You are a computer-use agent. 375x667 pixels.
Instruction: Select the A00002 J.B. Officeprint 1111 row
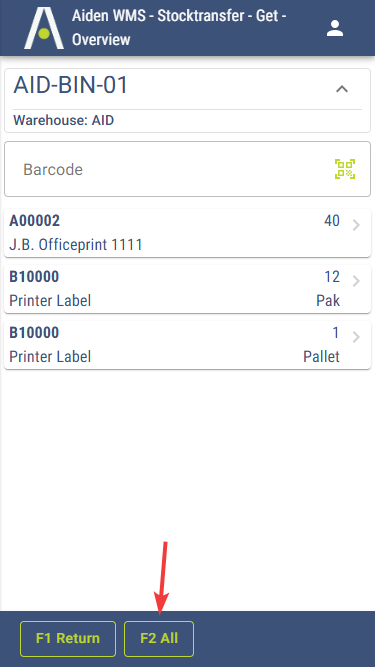click(x=188, y=233)
